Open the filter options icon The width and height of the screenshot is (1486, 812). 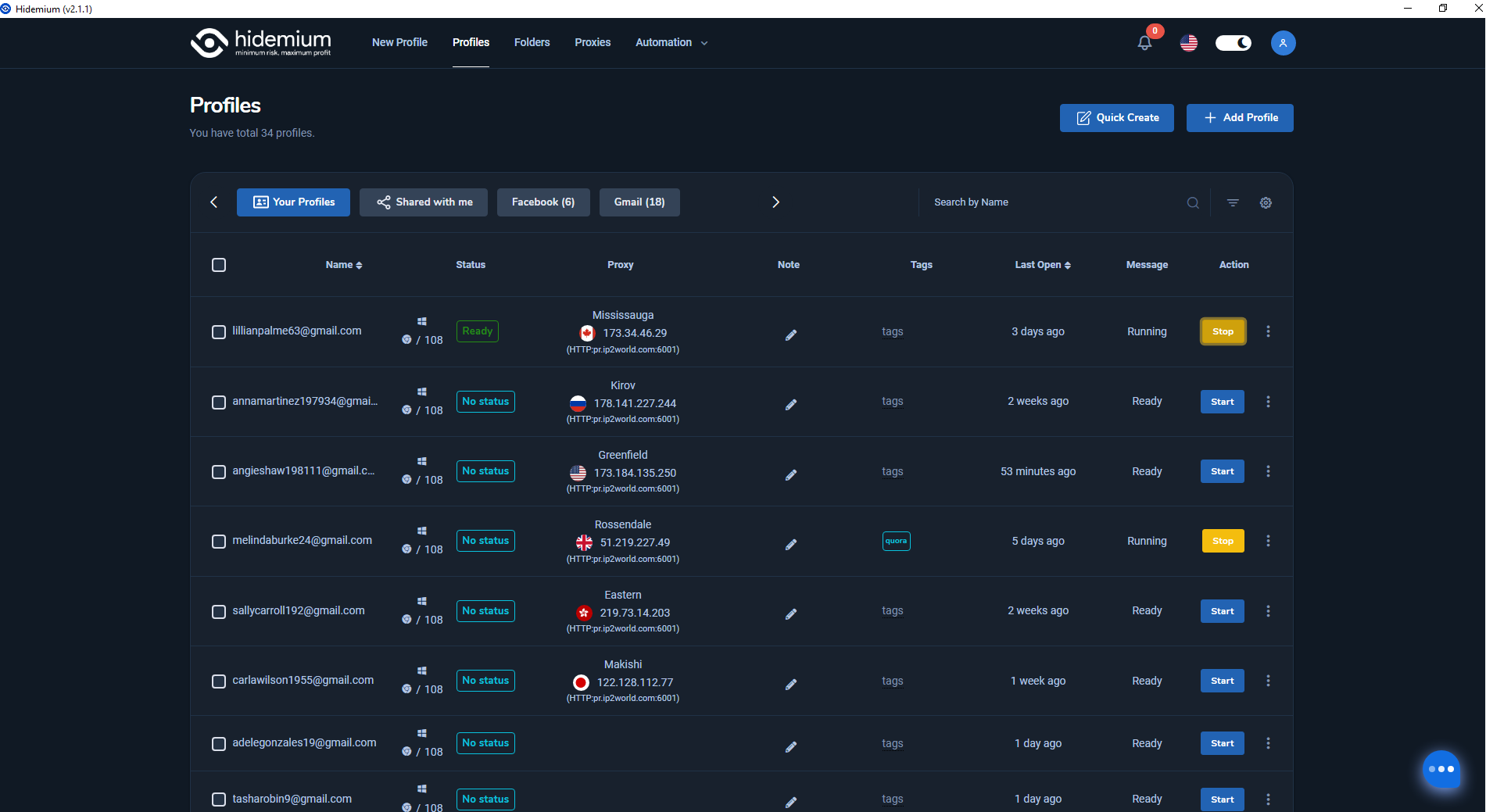pos(1233,202)
